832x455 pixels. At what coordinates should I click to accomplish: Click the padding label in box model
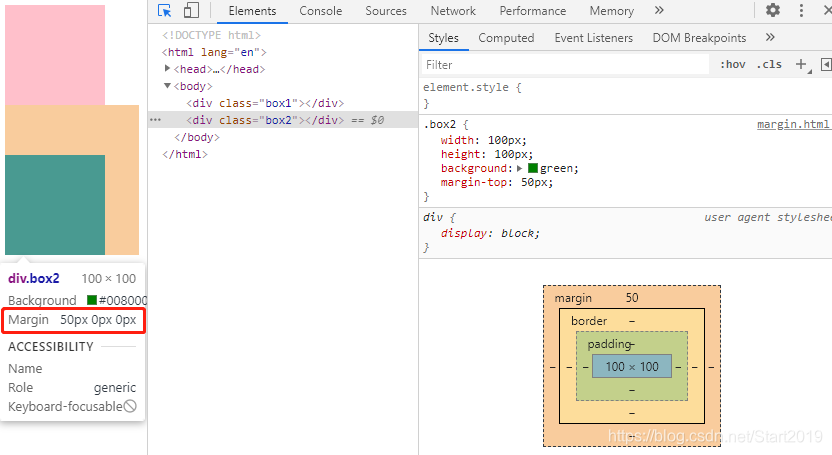(609, 344)
